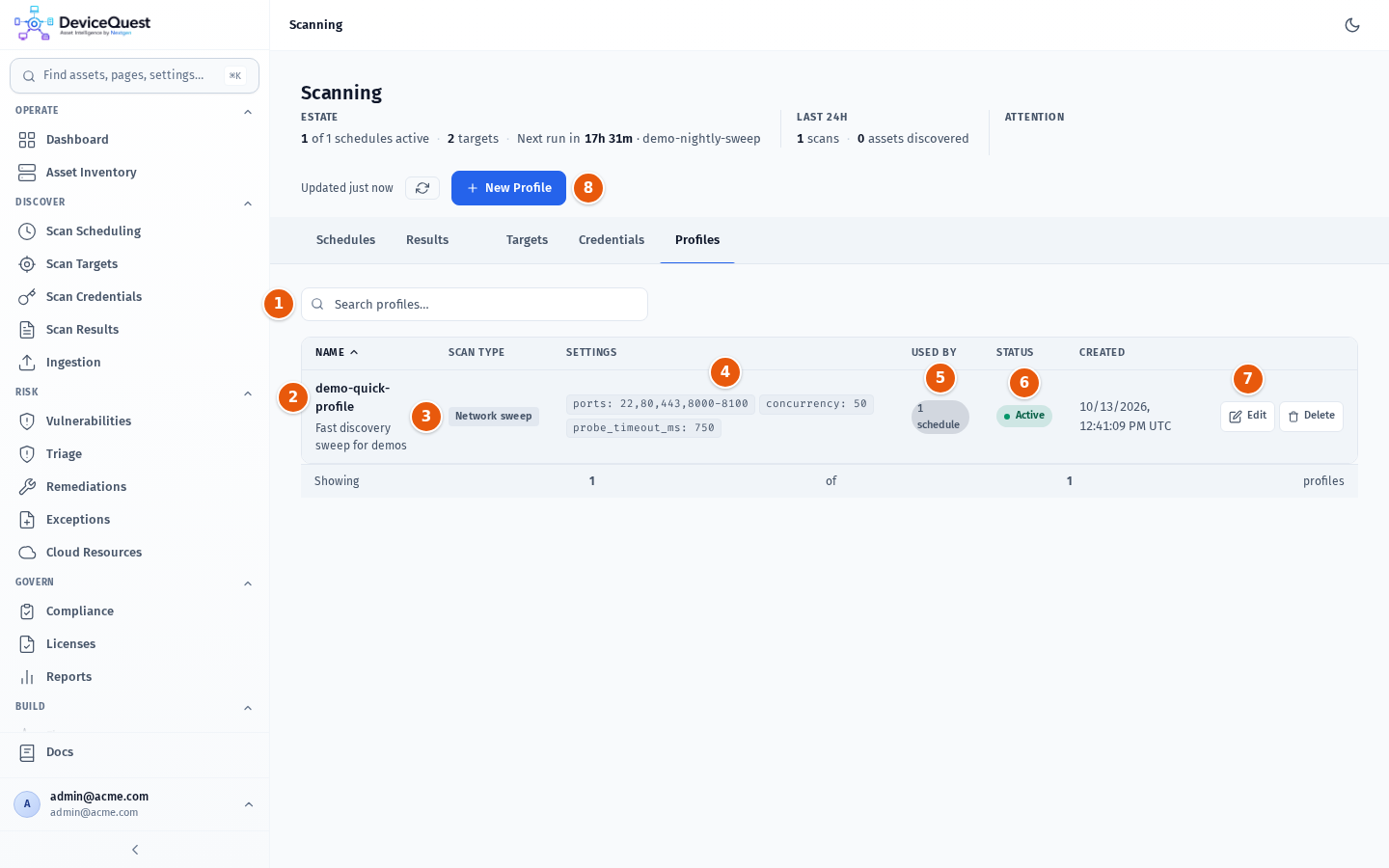Refresh scanning data with refresh icon
The height and width of the screenshot is (868, 1389).
[422, 188]
